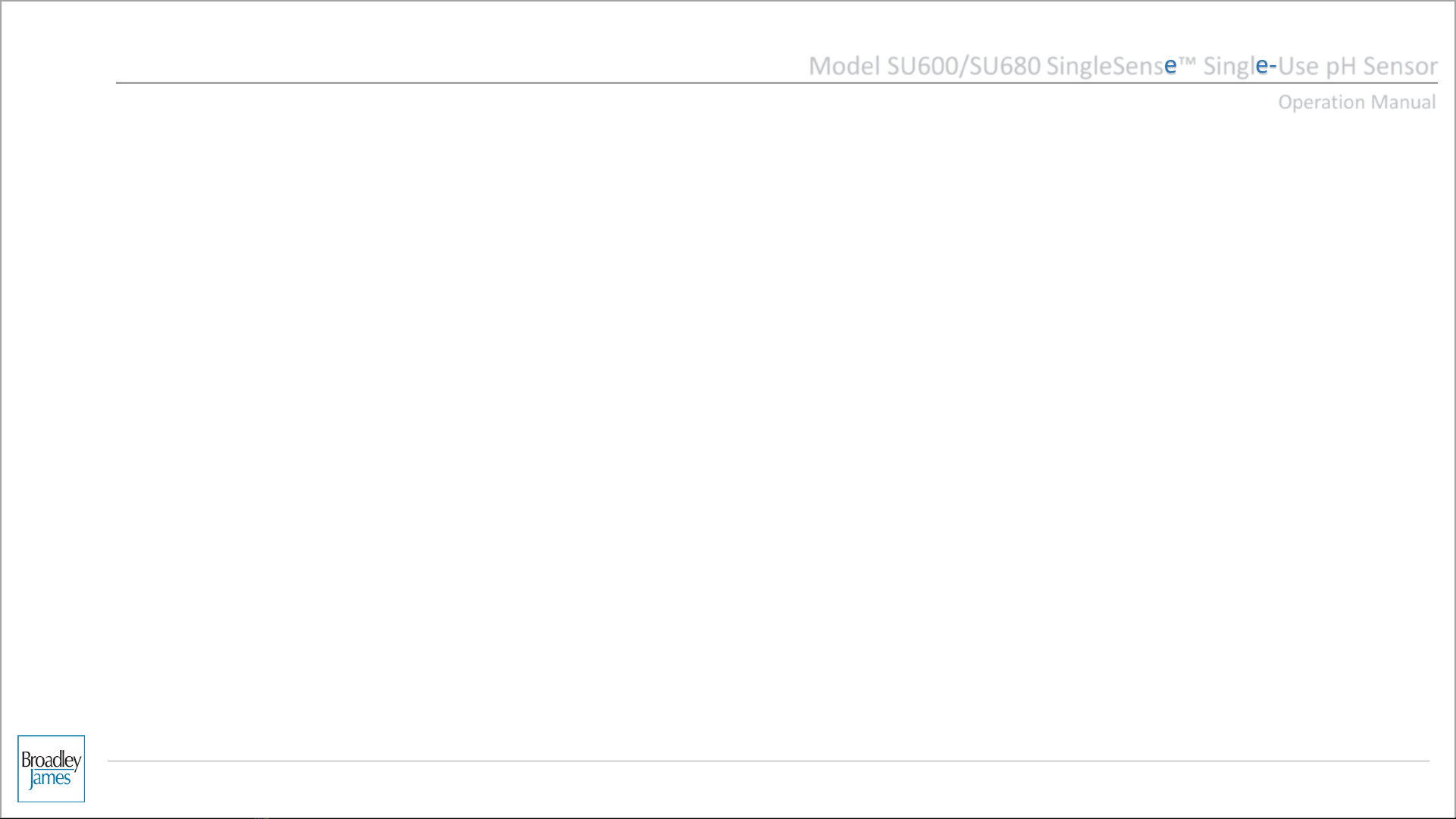This screenshot has height=819, width=1456.
Task: Click the word Model in the header
Action: 844,66
